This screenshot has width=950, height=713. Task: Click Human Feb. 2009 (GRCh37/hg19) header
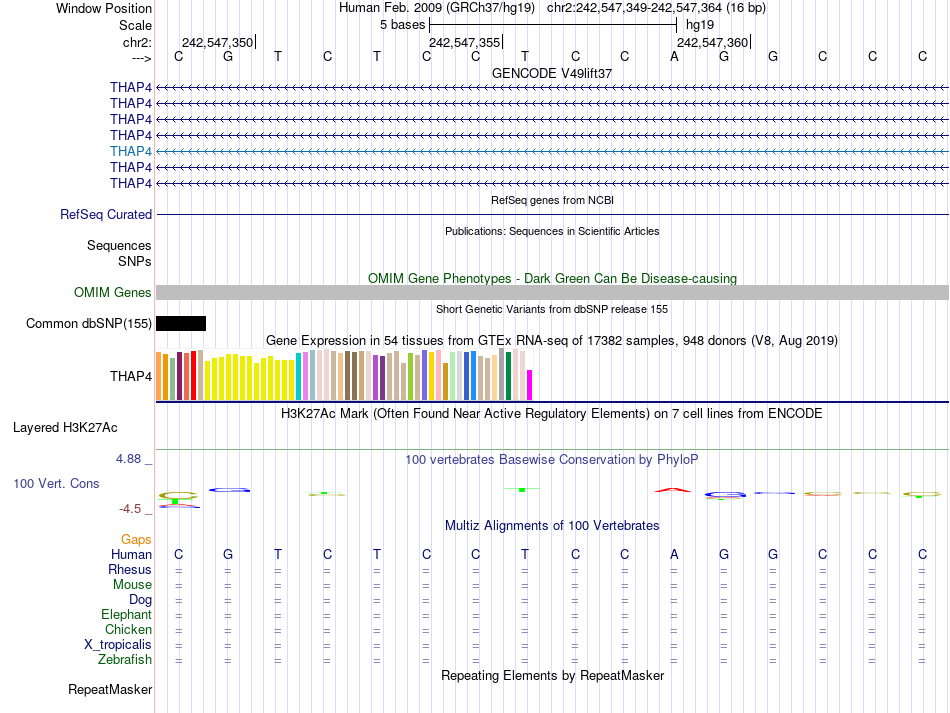pyautogui.click(x=437, y=8)
